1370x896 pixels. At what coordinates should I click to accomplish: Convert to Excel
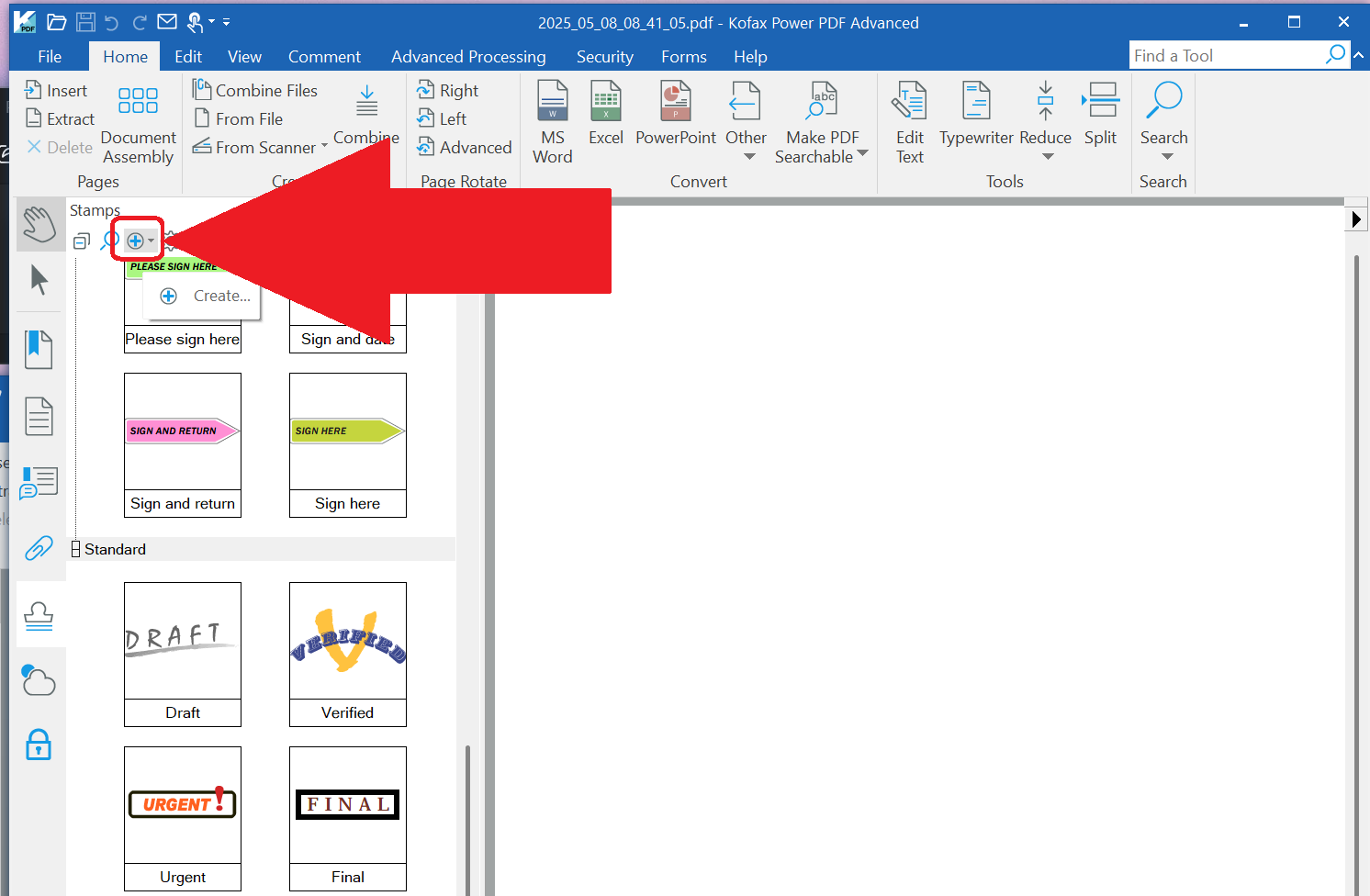coord(606,113)
